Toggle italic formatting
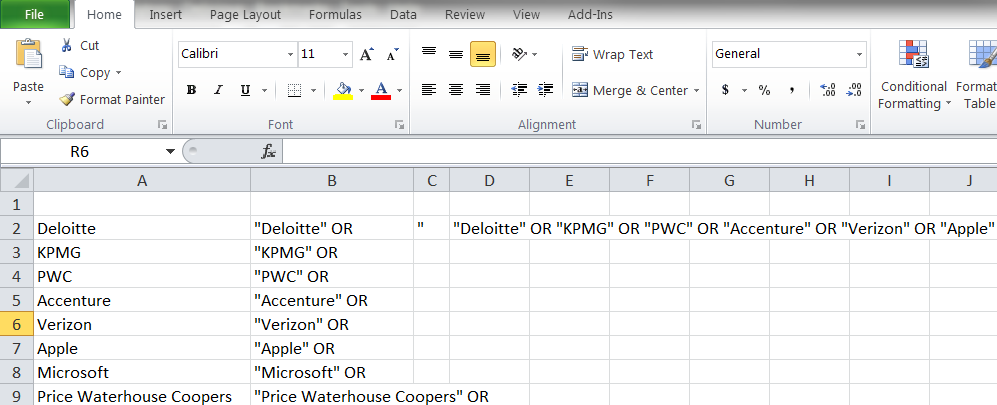The width and height of the screenshot is (997, 405). (218, 90)
